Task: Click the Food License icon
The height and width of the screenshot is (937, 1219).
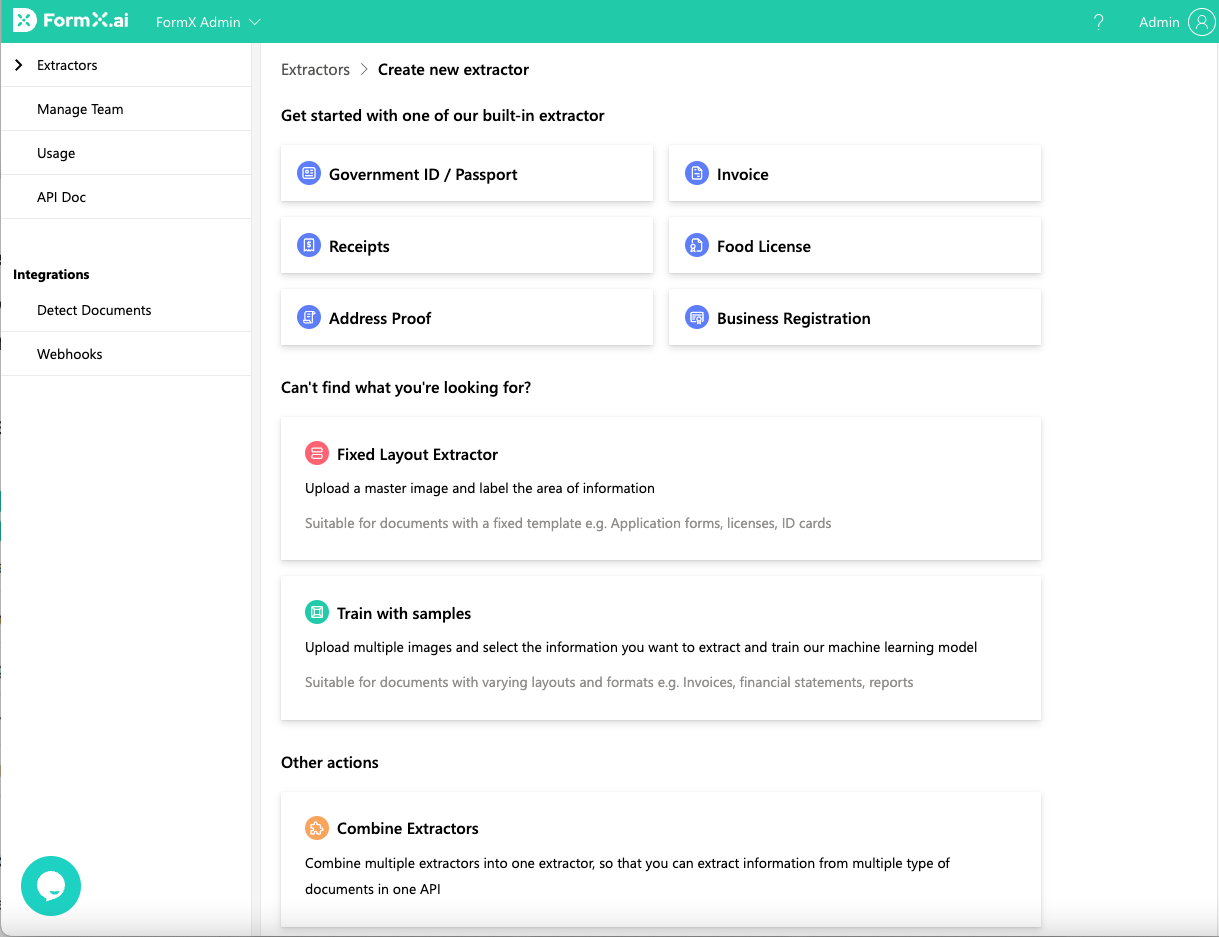Action: [697, 246]
